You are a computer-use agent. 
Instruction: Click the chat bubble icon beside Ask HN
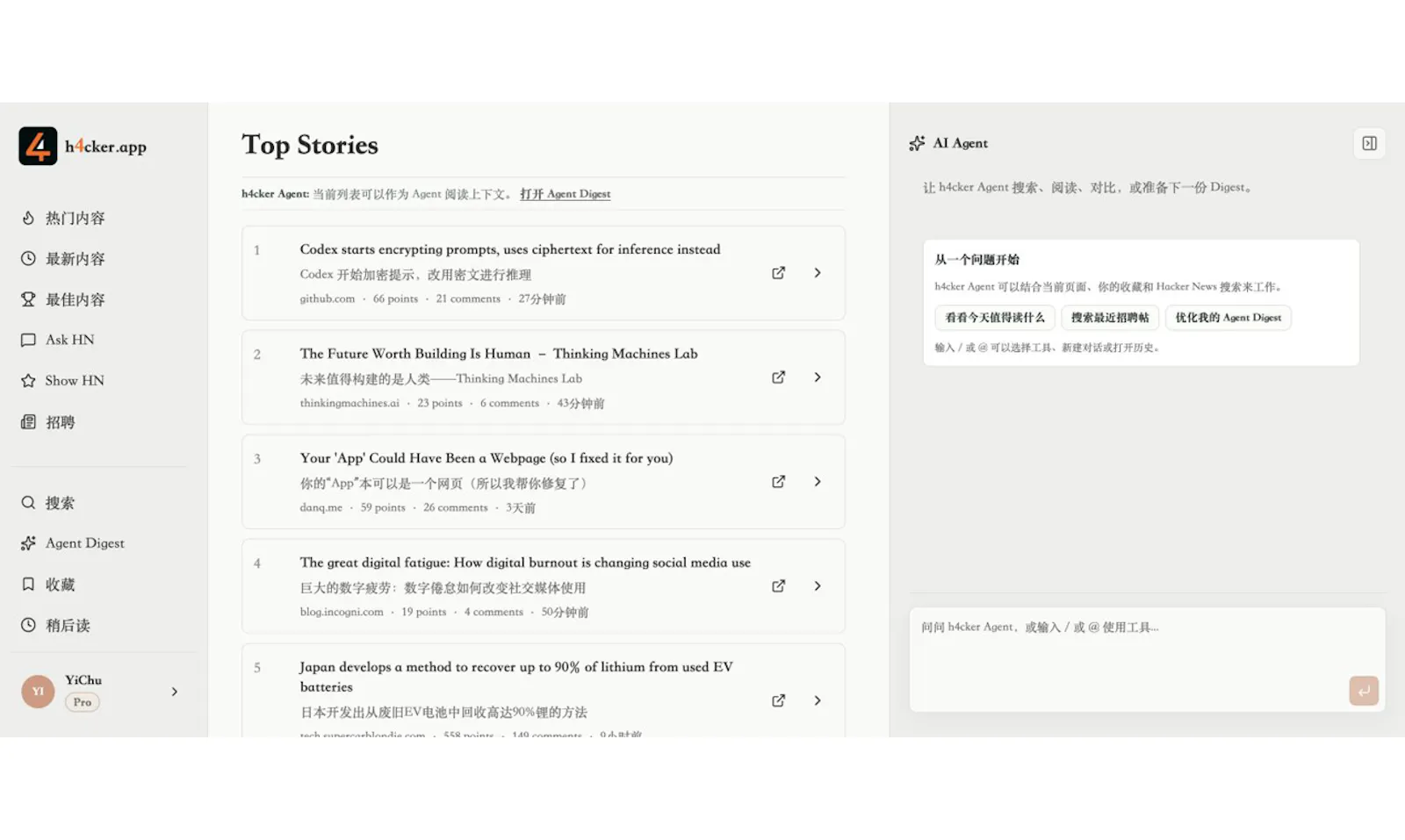point(28,340)
